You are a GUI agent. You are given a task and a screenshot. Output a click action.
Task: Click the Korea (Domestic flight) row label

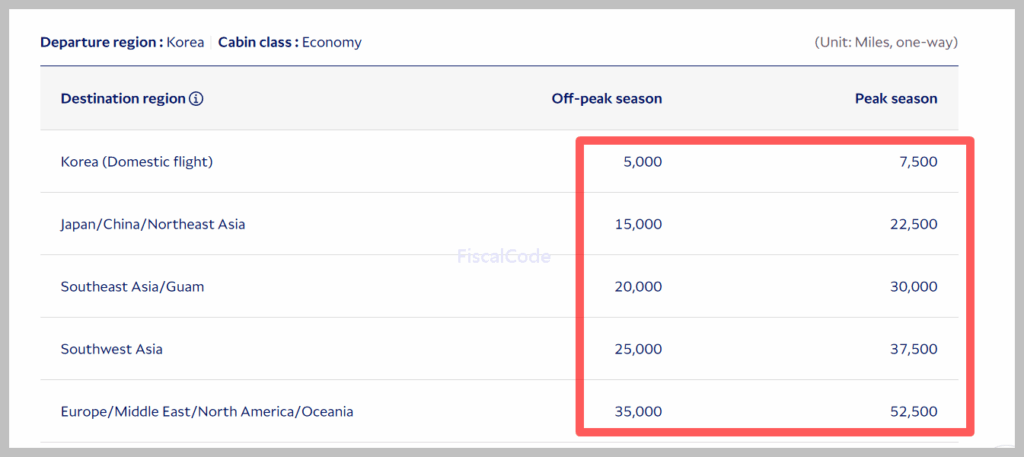[x=137, y=161]
